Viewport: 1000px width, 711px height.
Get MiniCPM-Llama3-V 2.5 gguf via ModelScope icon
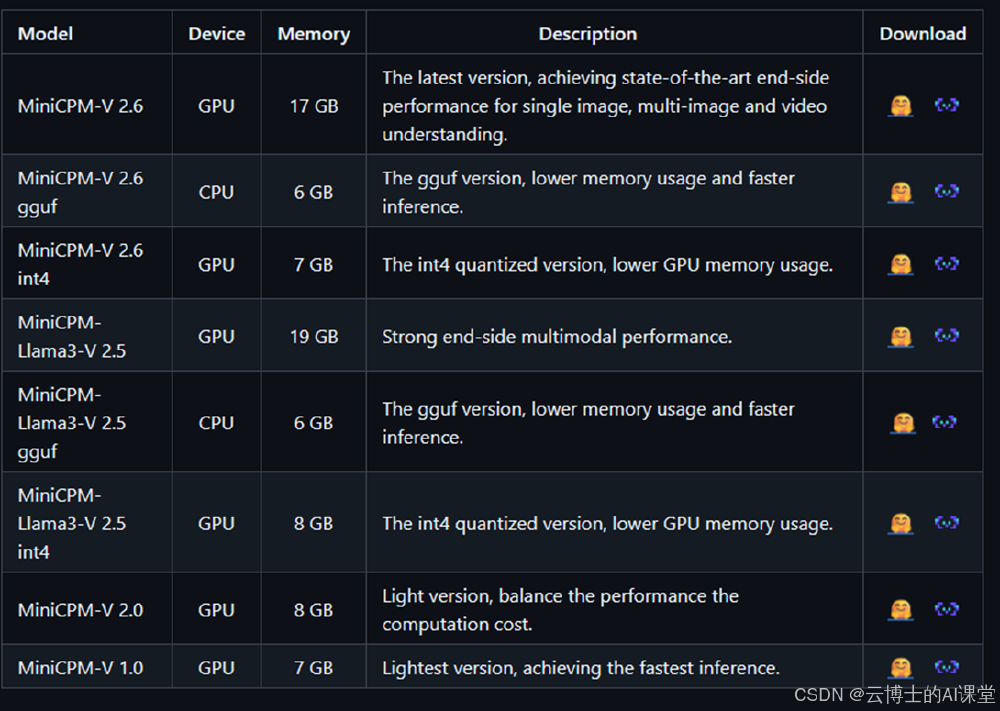945,422
